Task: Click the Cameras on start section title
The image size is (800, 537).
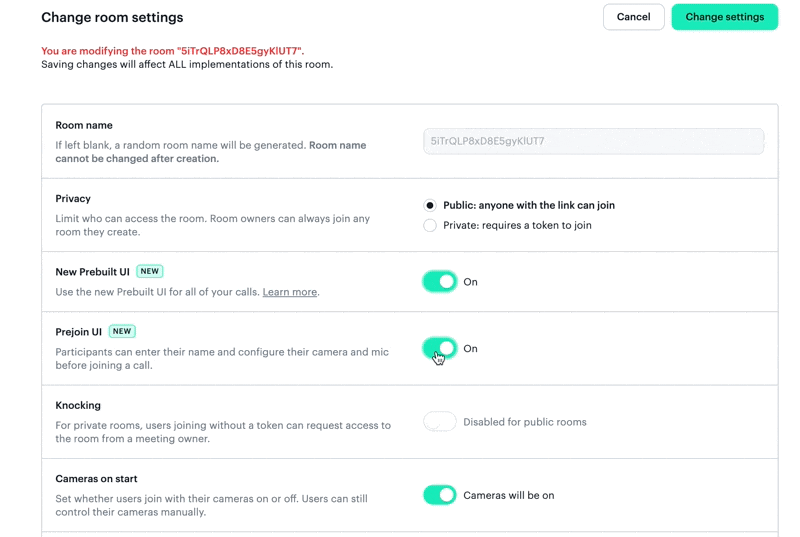Action: pos(96,479)
